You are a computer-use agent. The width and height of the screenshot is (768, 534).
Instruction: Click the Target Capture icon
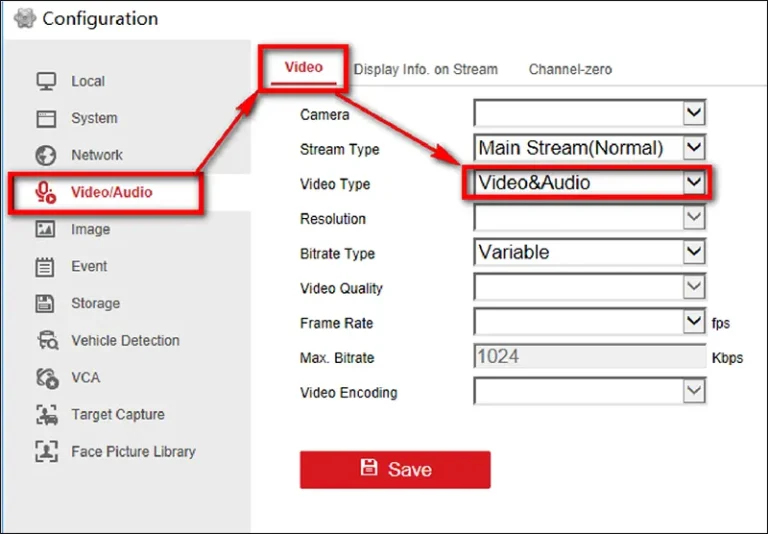pos(45,414)
